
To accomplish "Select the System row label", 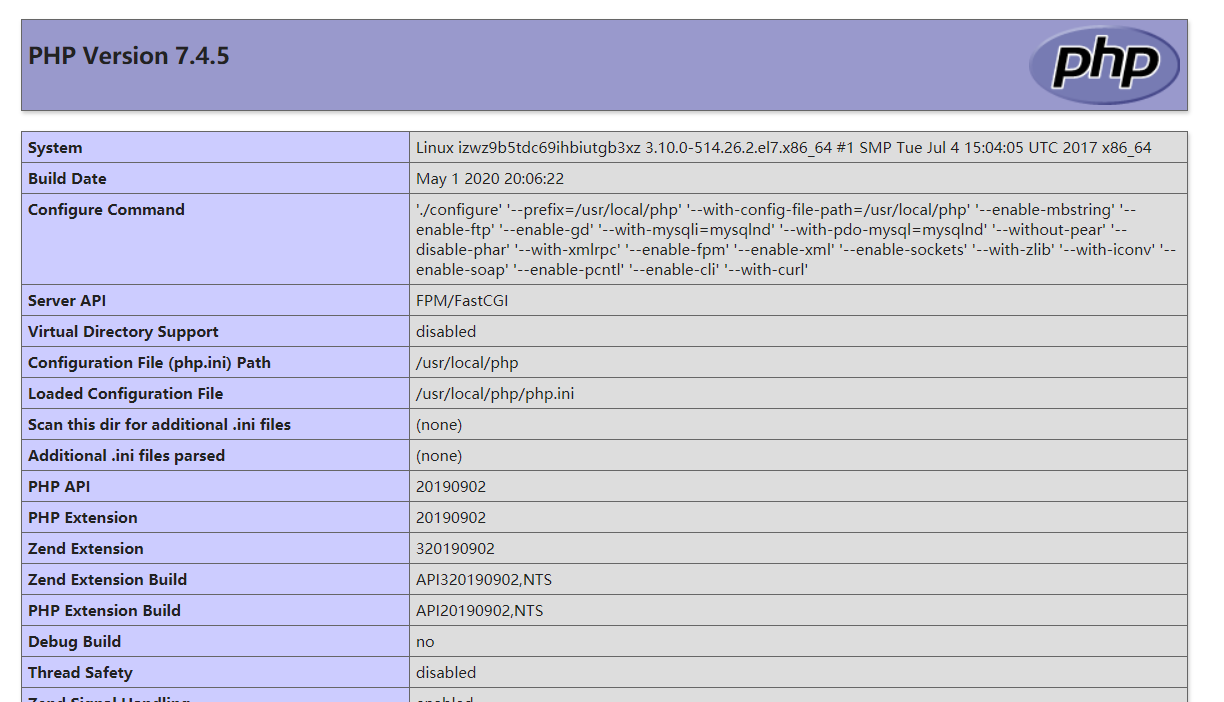I will 55,148.
